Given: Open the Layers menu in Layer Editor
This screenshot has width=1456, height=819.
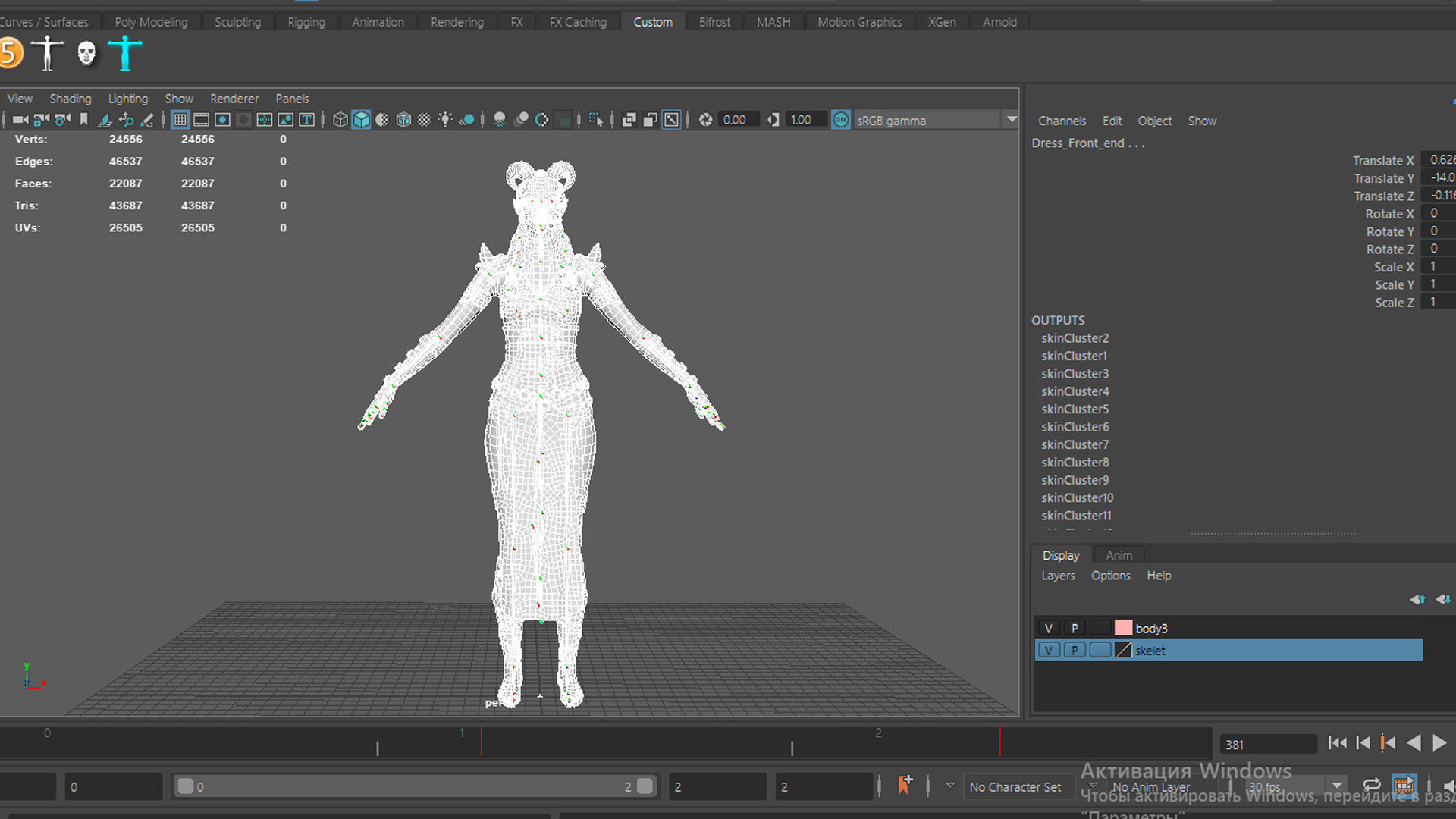Looking at the screenshot, I should click(1058, 576).
